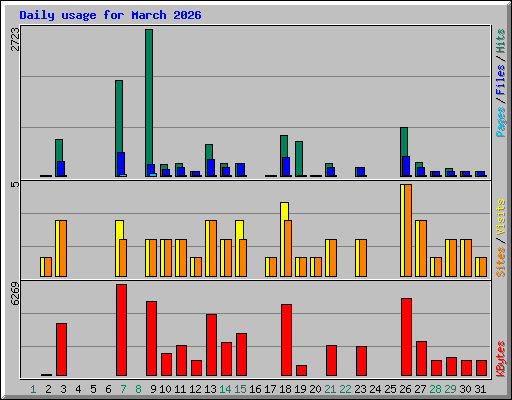Viewport: 512px width, 400px height.
Task: Select the red KBytes bar for day 7
Action: click(122, 330)
